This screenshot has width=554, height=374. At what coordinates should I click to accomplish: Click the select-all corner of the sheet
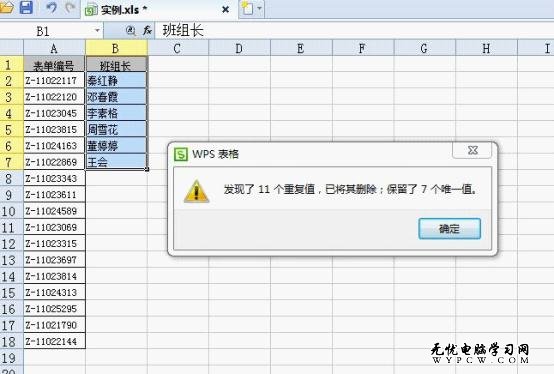pyautogui.click(x=12, y=48)
